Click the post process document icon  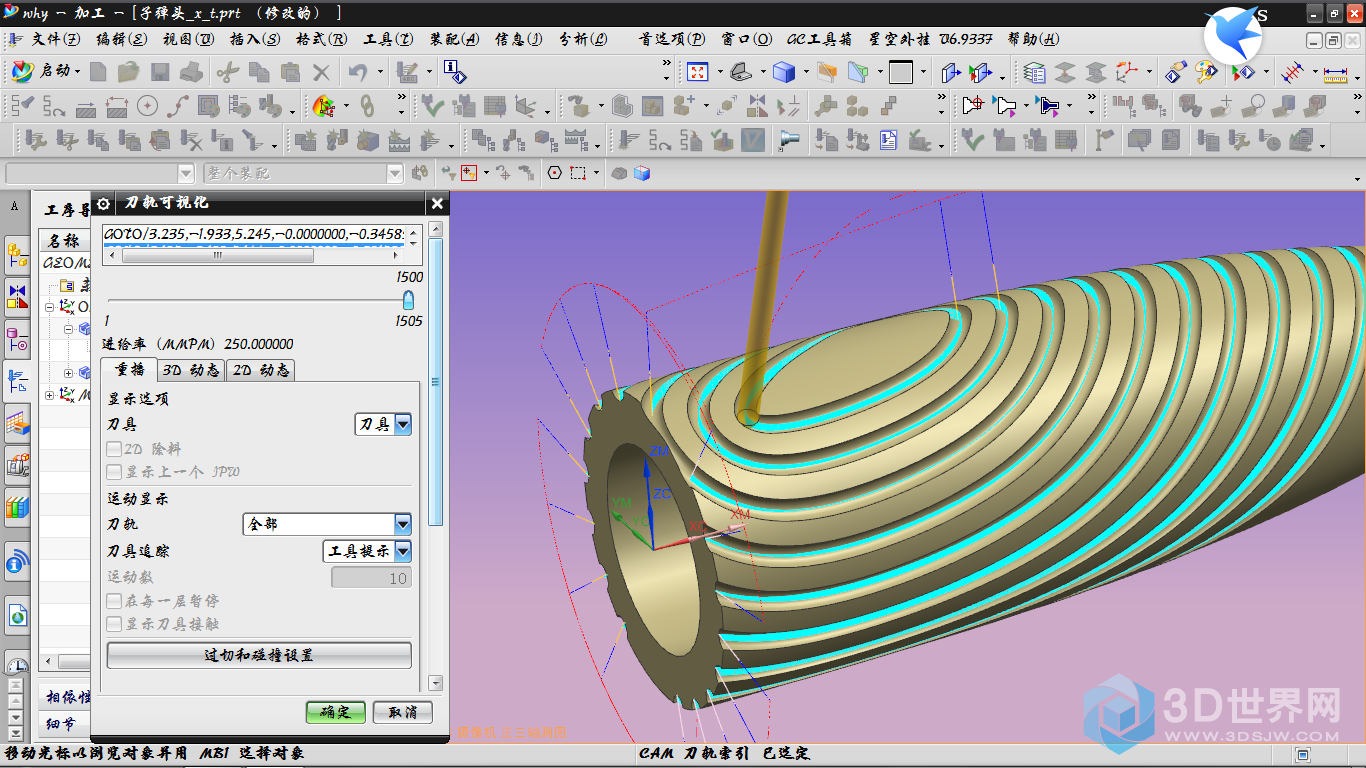[888, 140]
